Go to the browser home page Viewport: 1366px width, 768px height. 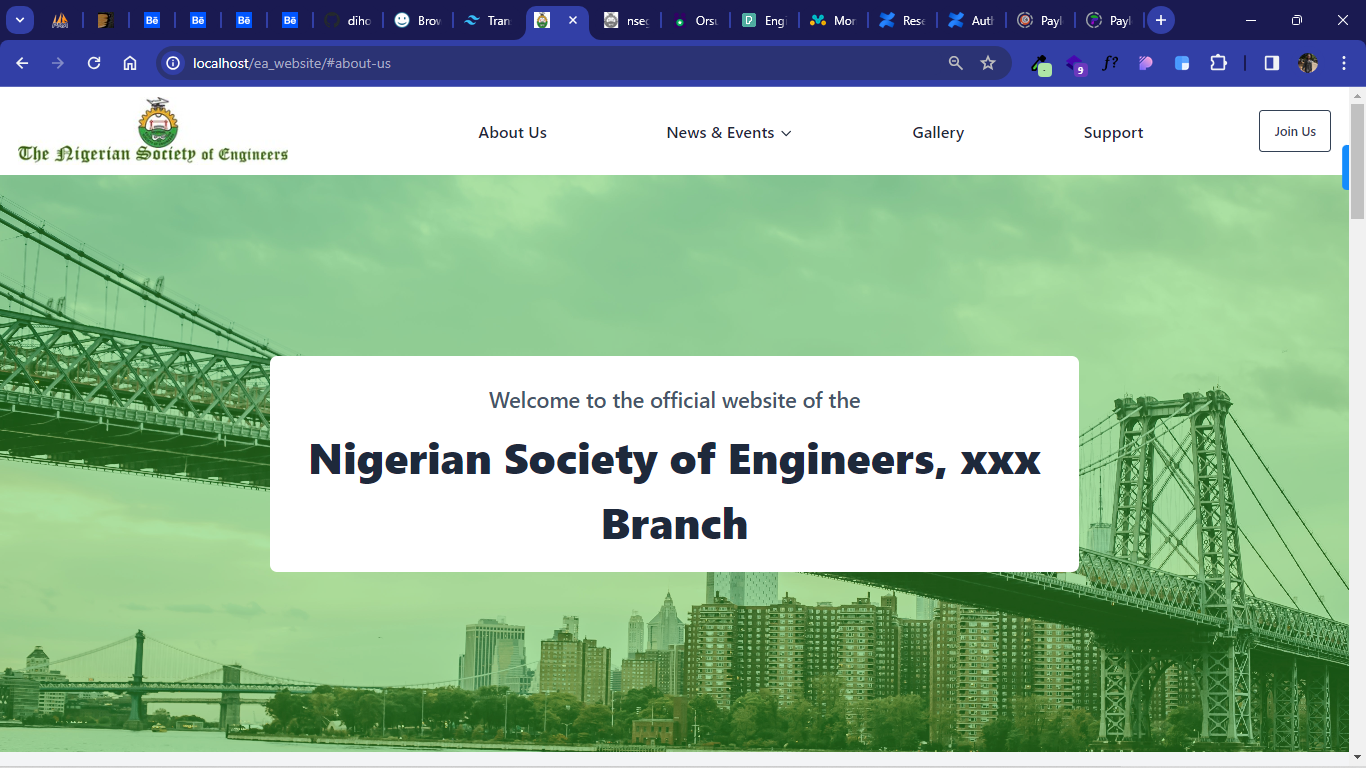(x=130, y=63)
